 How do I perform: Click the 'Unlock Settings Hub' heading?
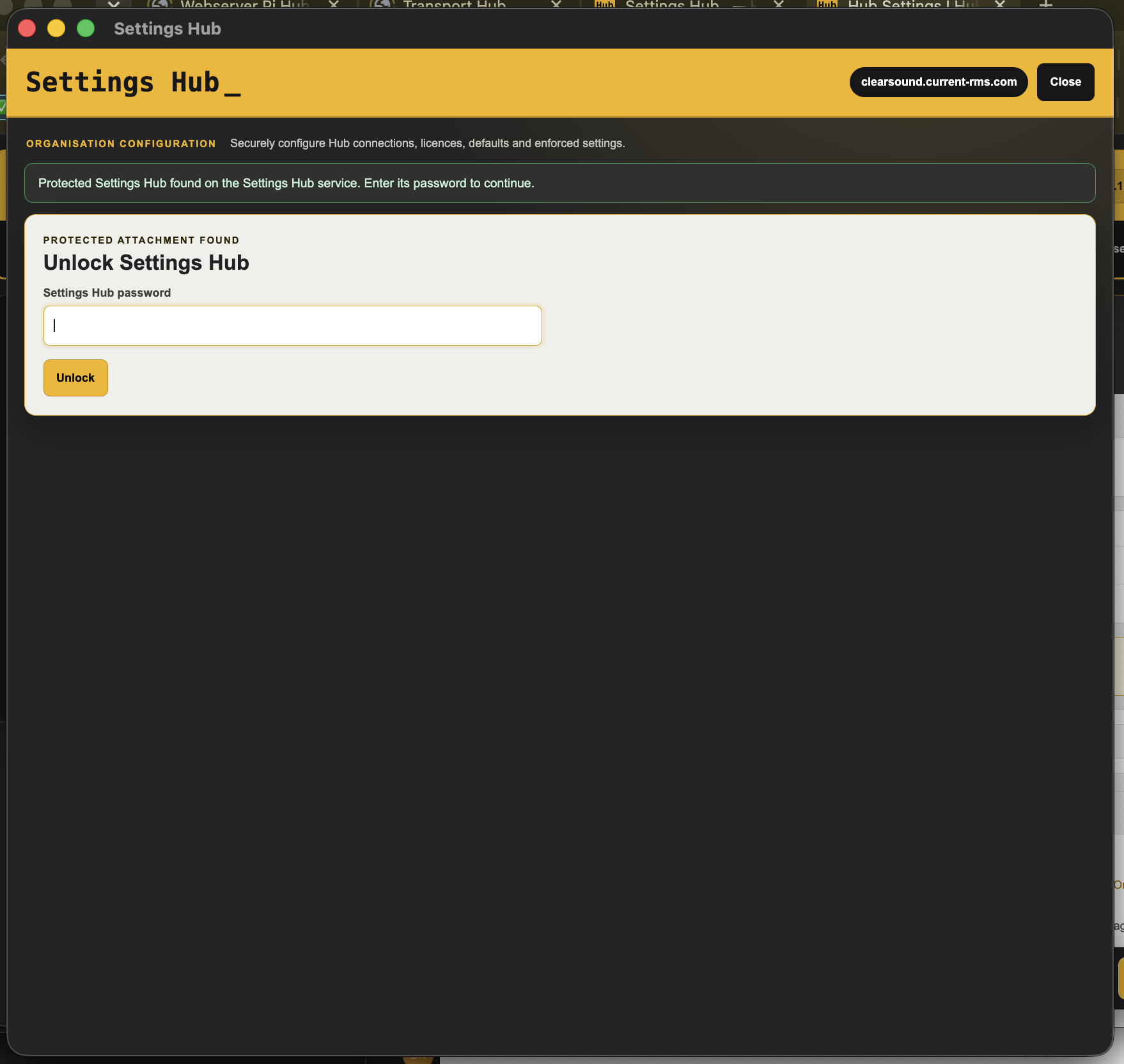tap(146, 263)
